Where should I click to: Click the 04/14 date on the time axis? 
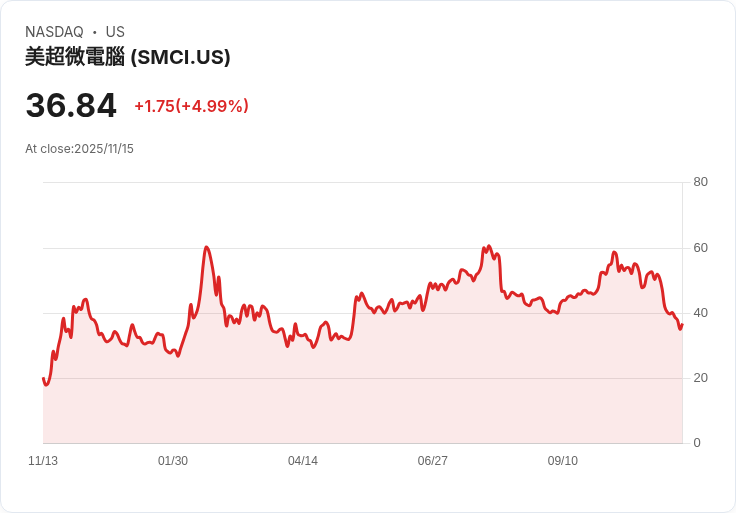(303, 461)
